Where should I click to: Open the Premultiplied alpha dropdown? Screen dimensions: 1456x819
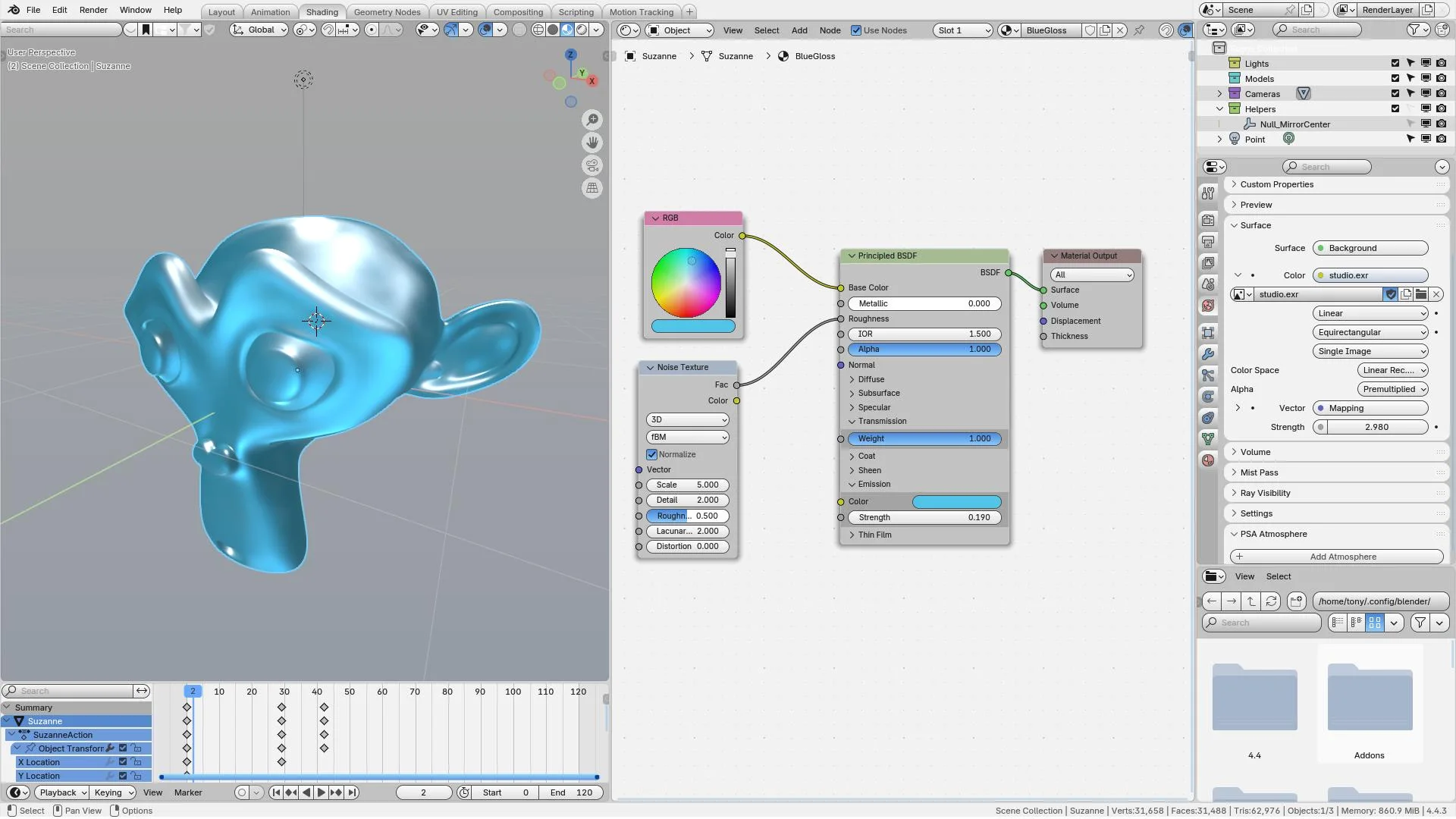(x=1393, y=389)
